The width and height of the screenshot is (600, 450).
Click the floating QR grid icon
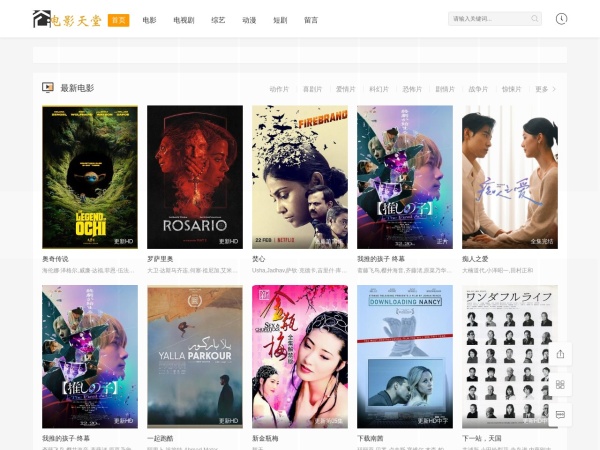tap(560, 384)
